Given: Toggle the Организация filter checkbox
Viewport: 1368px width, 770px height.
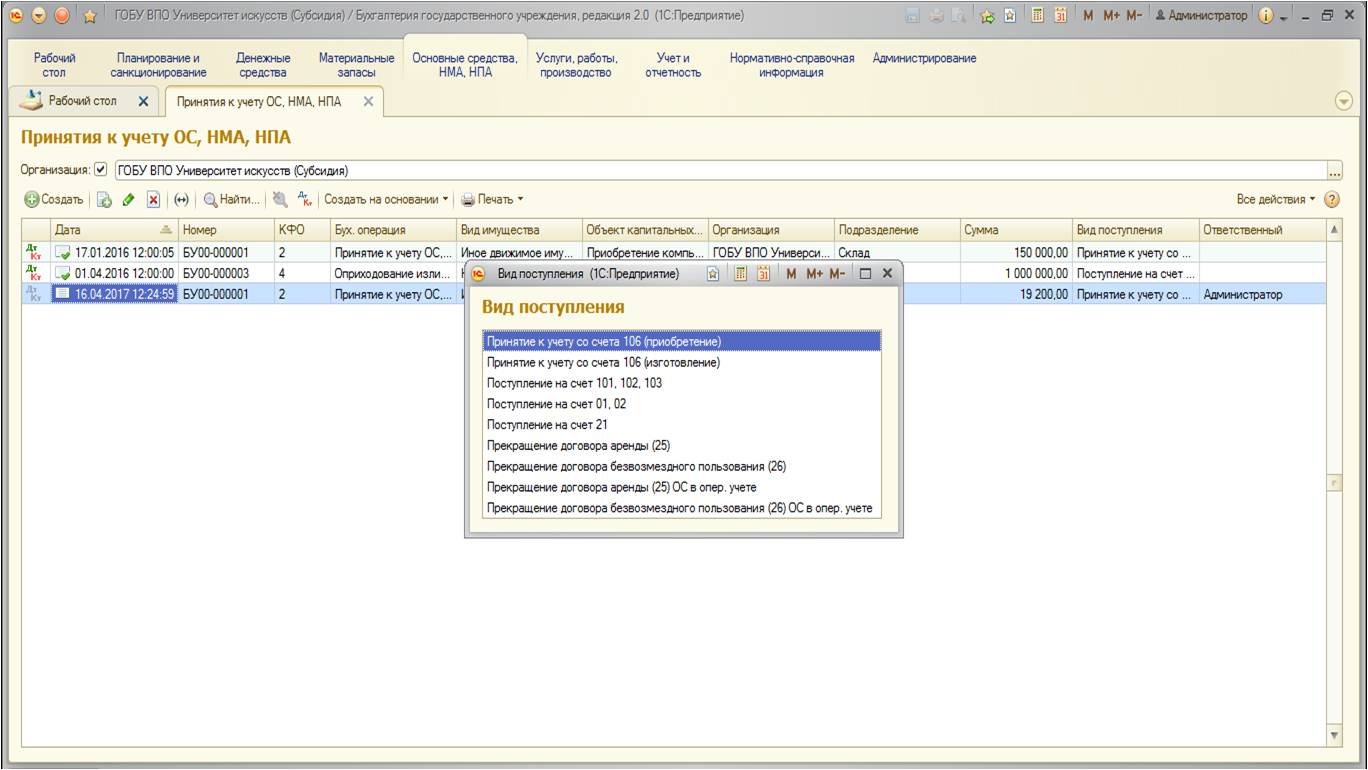Looking at the screenshot, I should [100, 170].
